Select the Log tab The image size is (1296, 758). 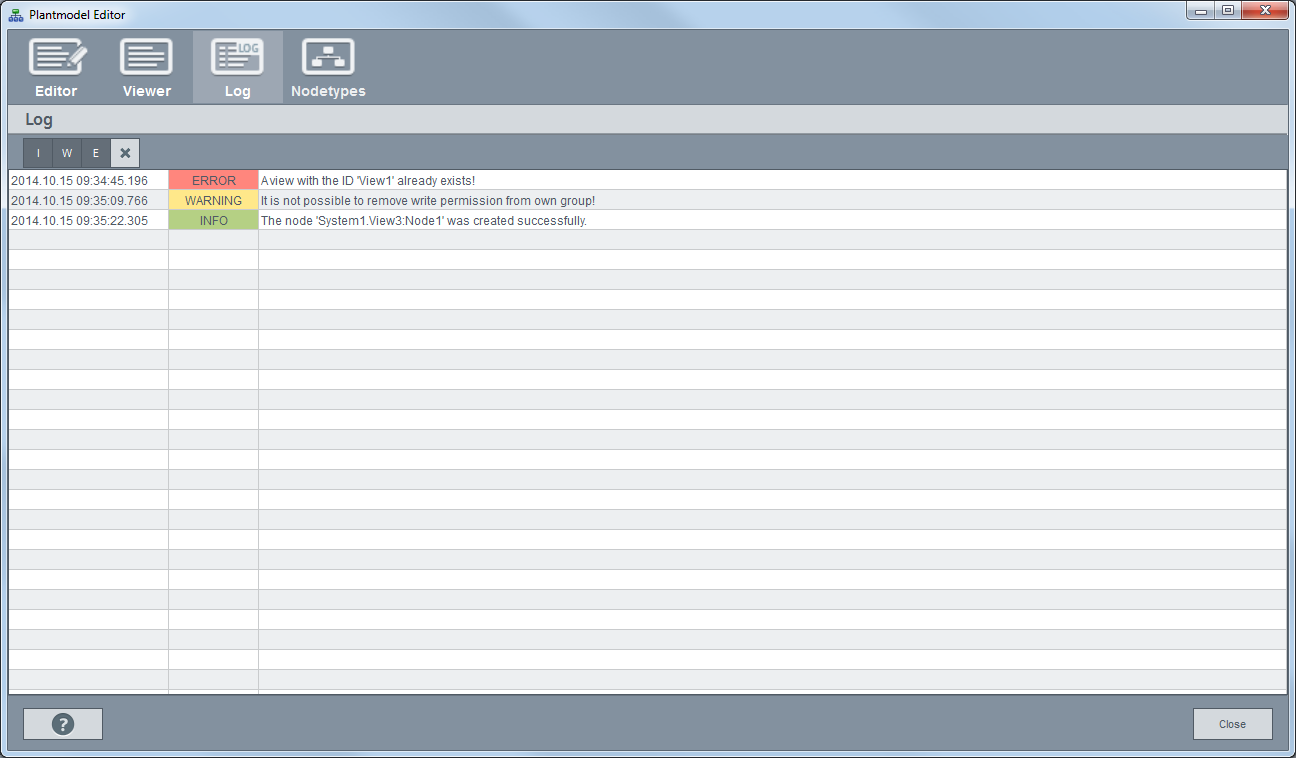238,68
